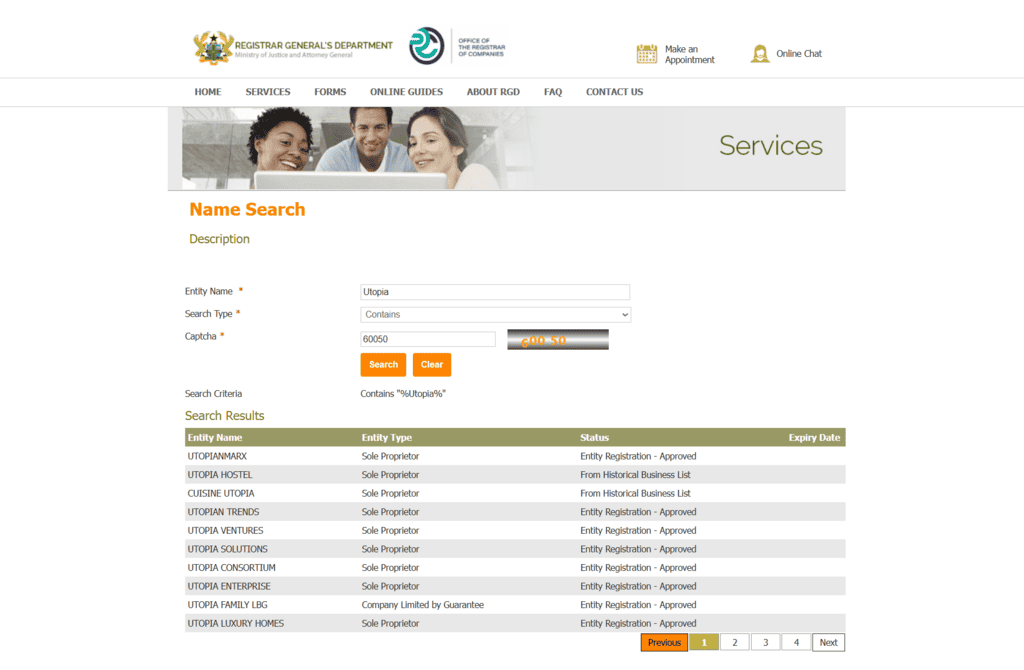Open the SERVICES menu

click(x=268, y=92)
